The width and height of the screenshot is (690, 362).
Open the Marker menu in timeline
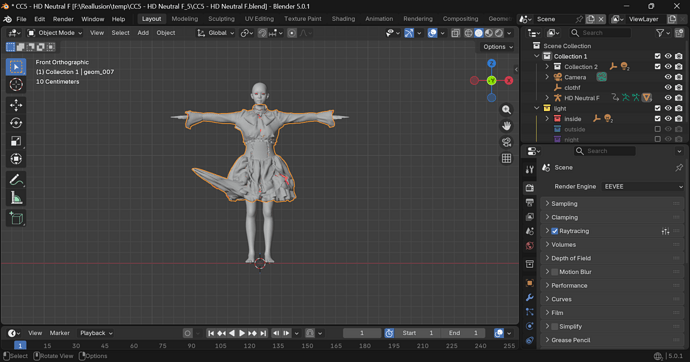pyautogui.click(x=59, y=333)
